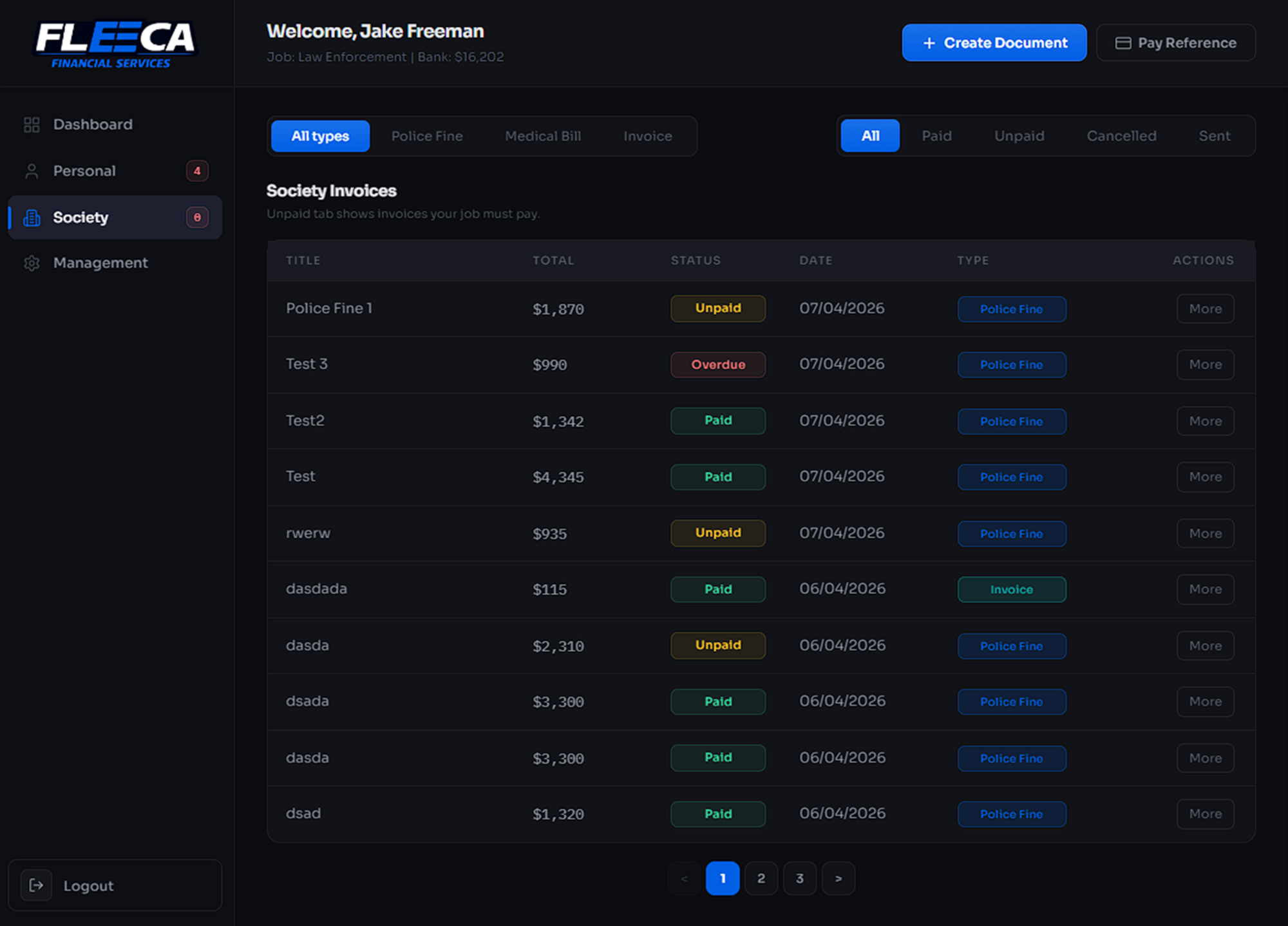Screen dimensions: 1288x926
Task: Open More for Police Fine 1
Action: point(1205,308)
